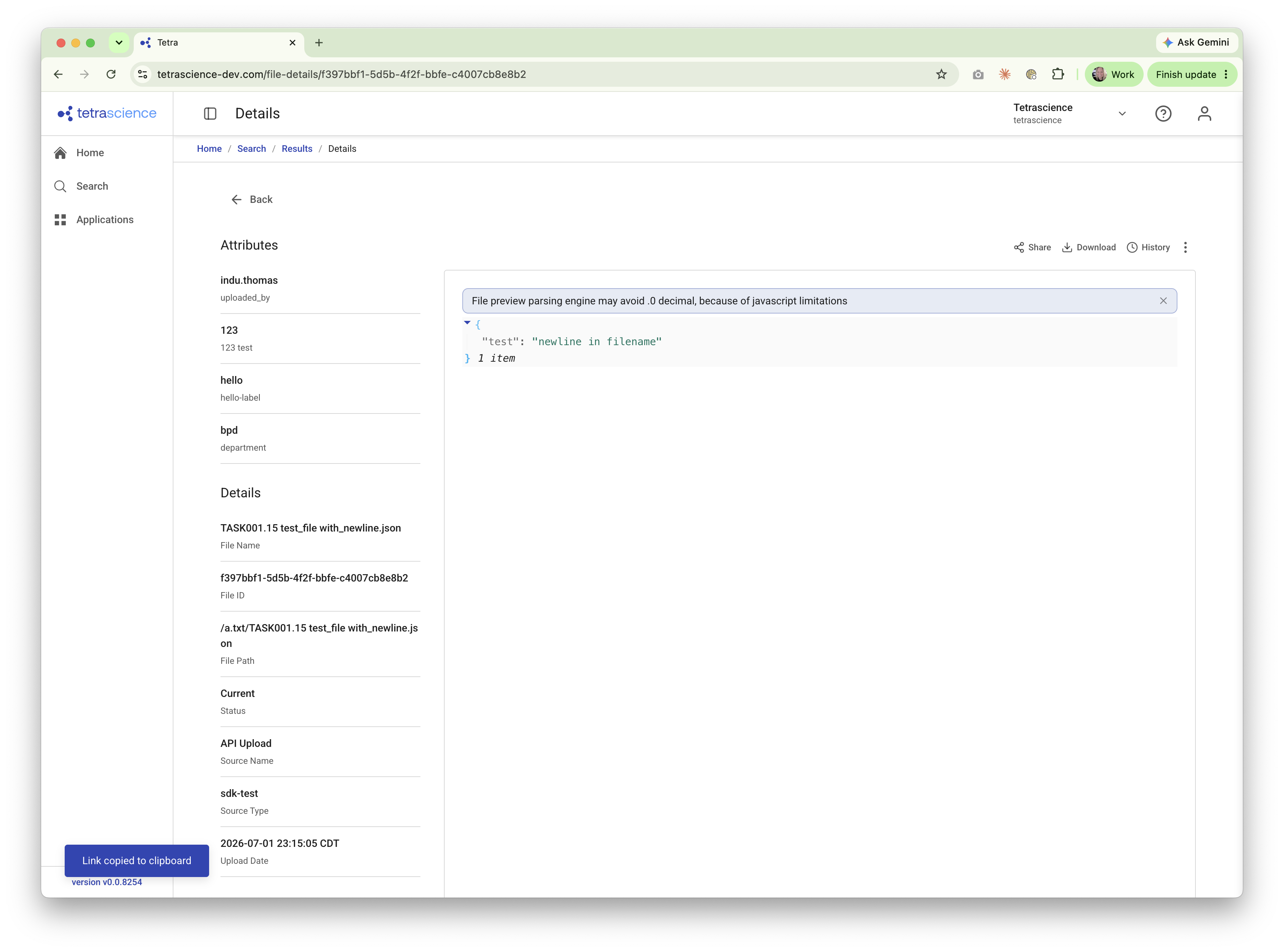Click the History button label
This screenshot has width=1284, height=952.
click(1155, 247)
